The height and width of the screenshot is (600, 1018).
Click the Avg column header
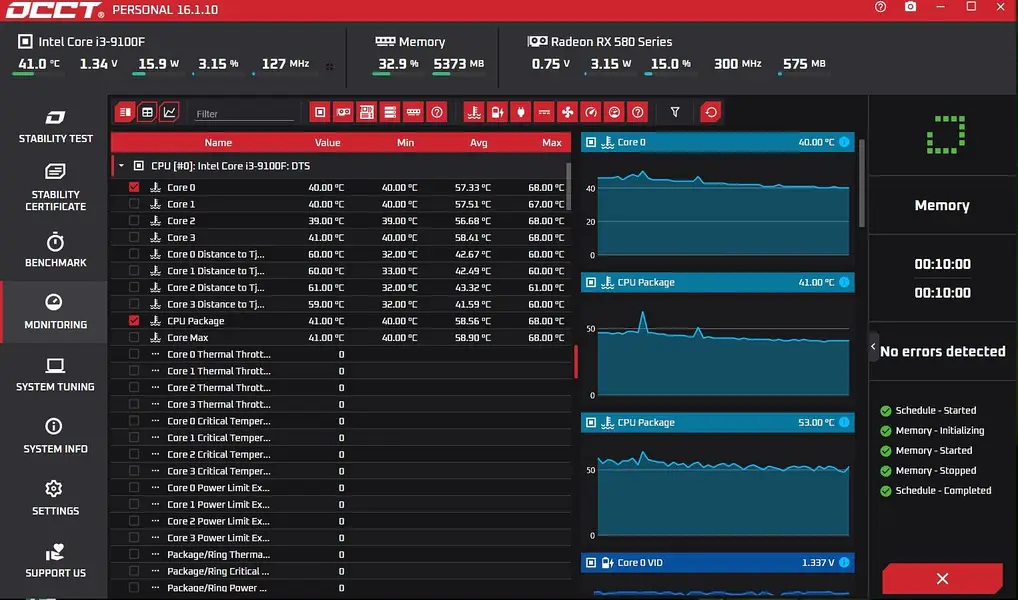point(478,142)
